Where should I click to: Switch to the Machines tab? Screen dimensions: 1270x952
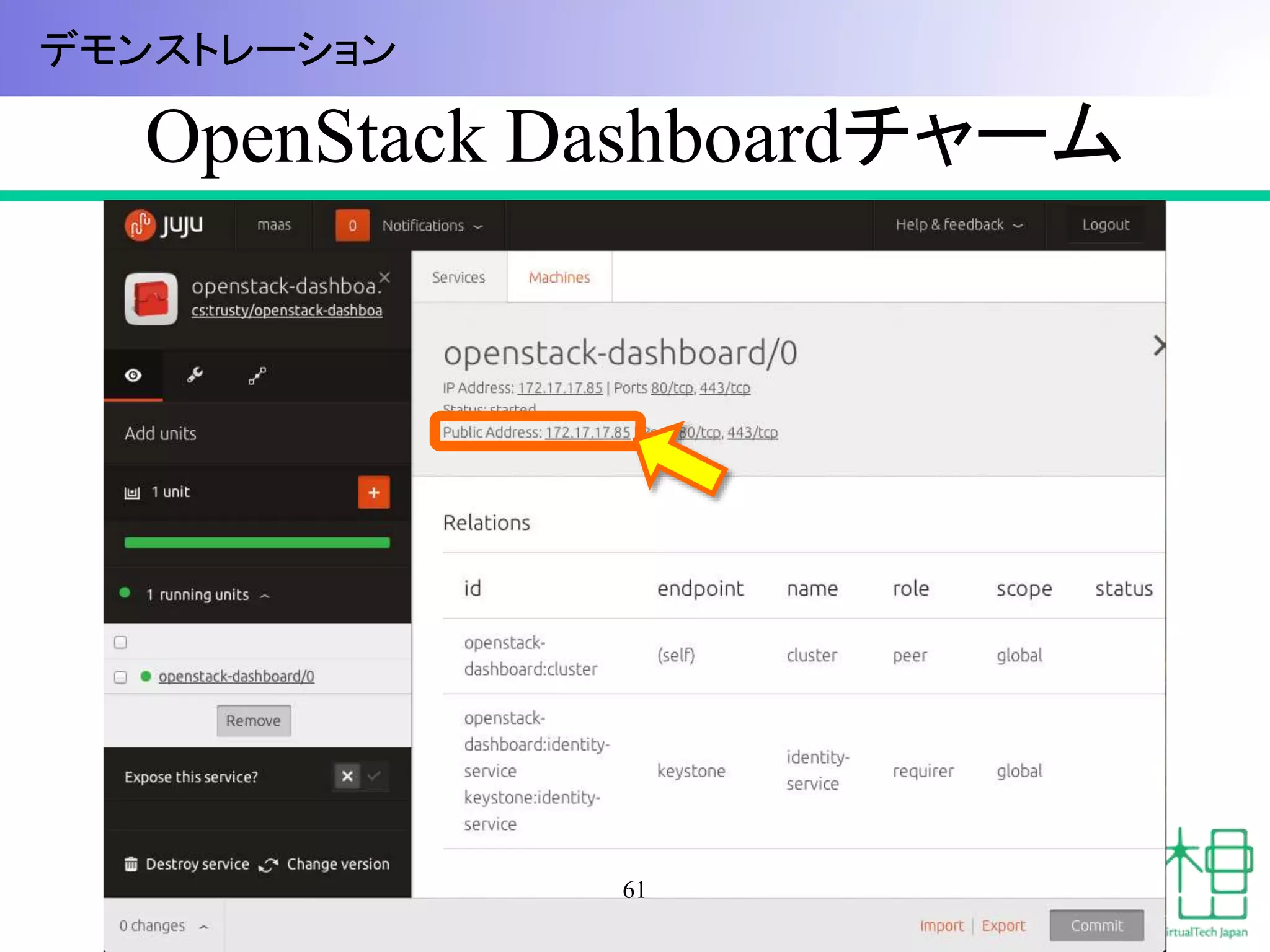pos(559,277)
